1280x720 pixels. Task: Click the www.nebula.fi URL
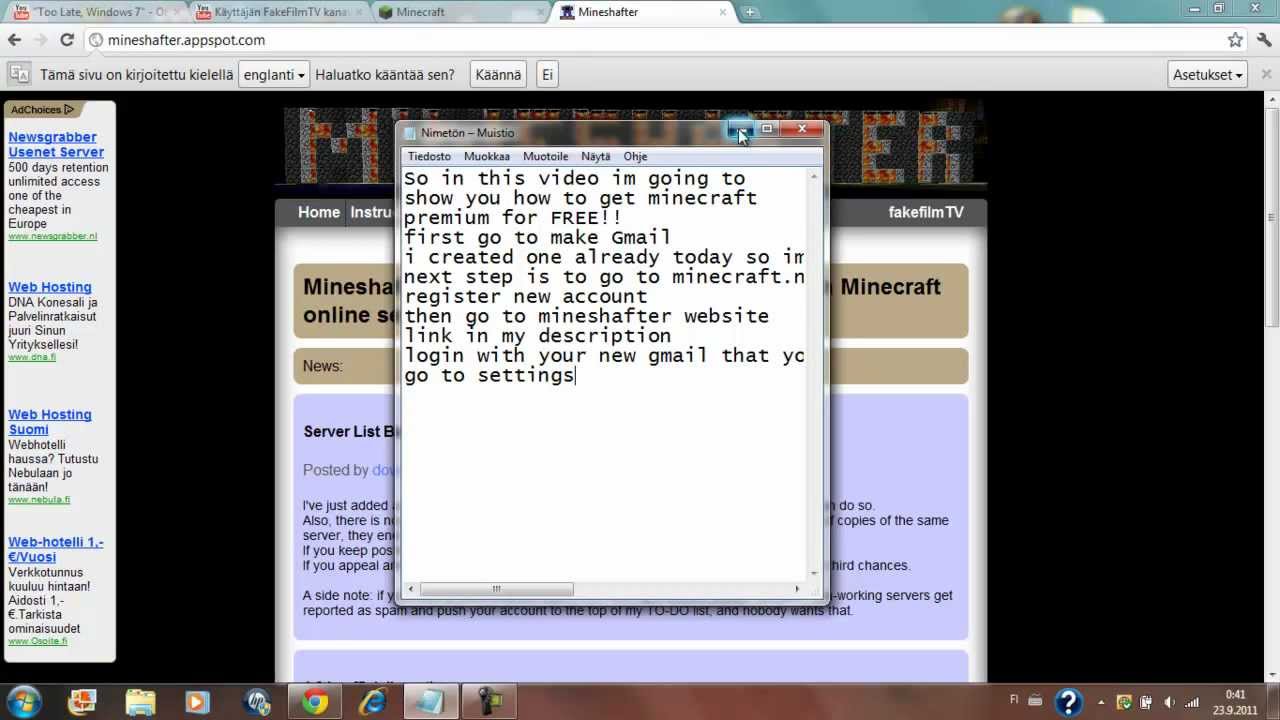pos(39,499)
